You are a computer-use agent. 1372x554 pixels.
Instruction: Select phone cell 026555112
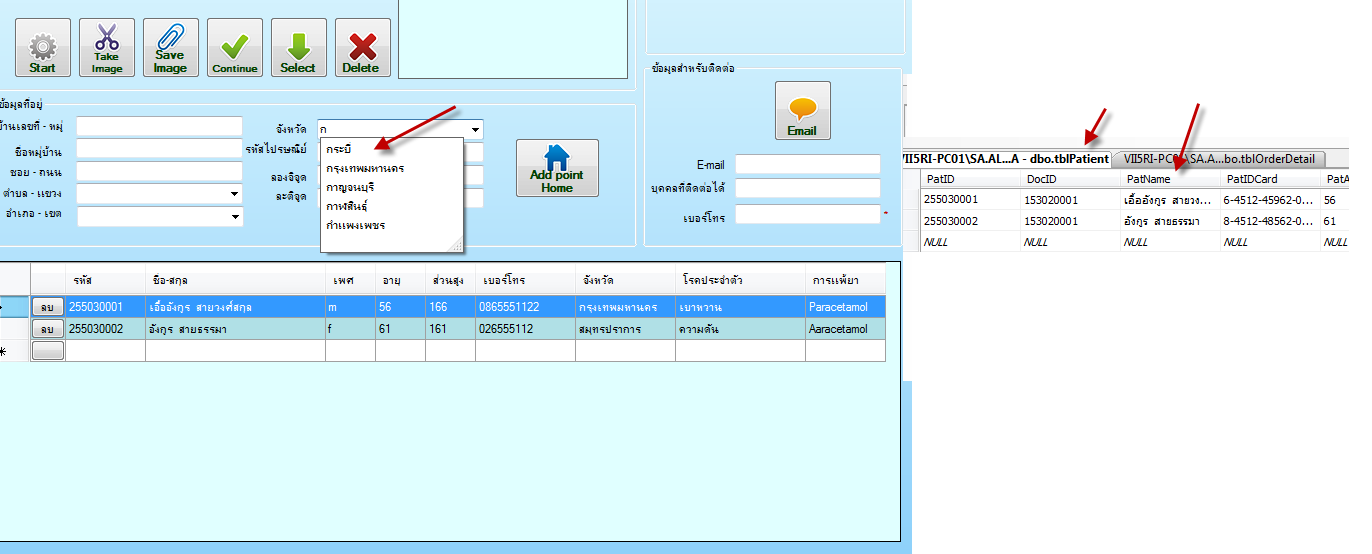coord(525,329)
